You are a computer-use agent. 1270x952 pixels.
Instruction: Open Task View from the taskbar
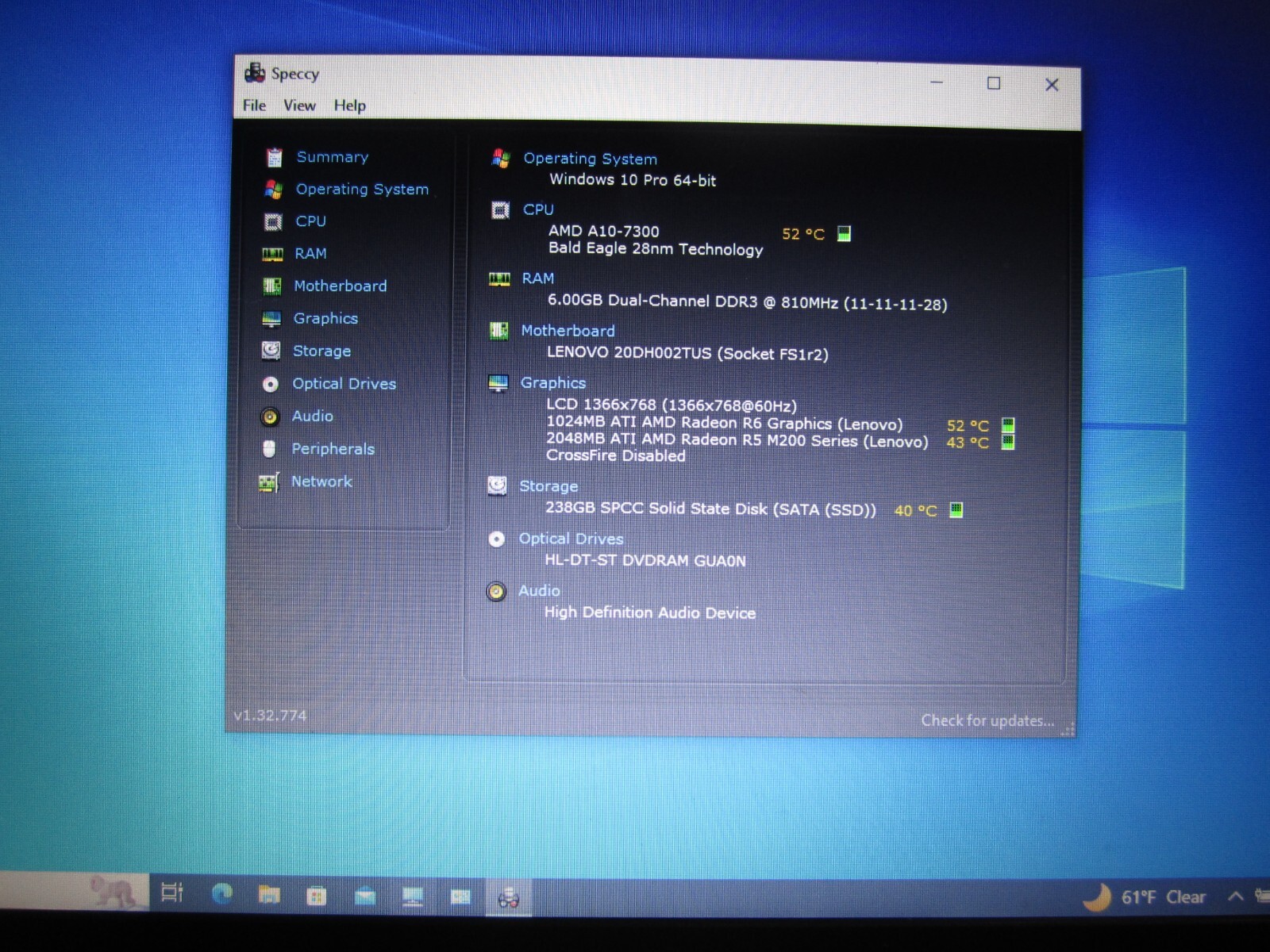pyautogui.click(x=172, y=892)
